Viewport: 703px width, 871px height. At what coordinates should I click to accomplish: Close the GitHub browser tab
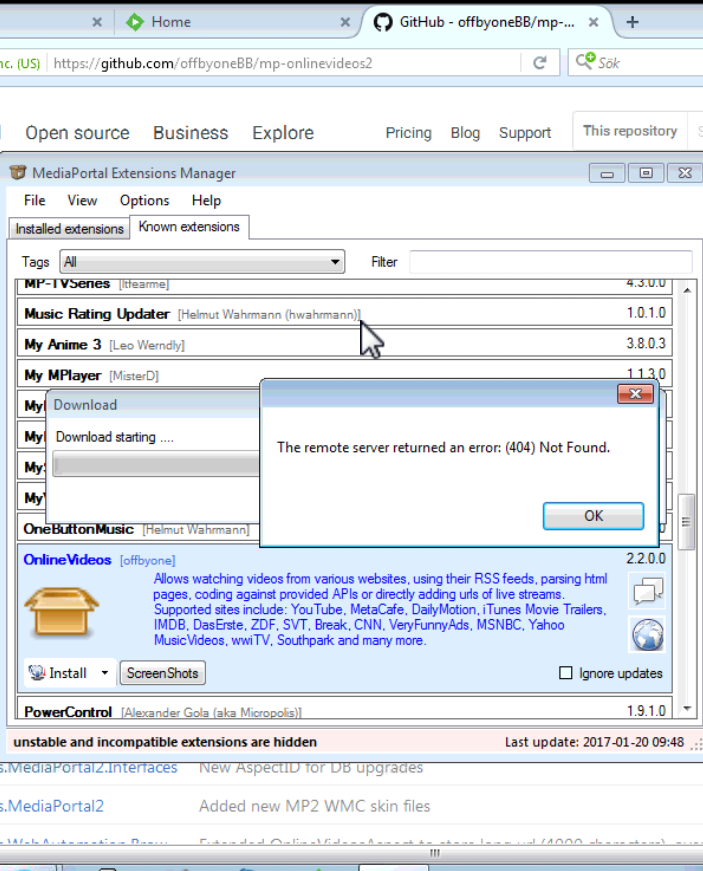[593, 22]
